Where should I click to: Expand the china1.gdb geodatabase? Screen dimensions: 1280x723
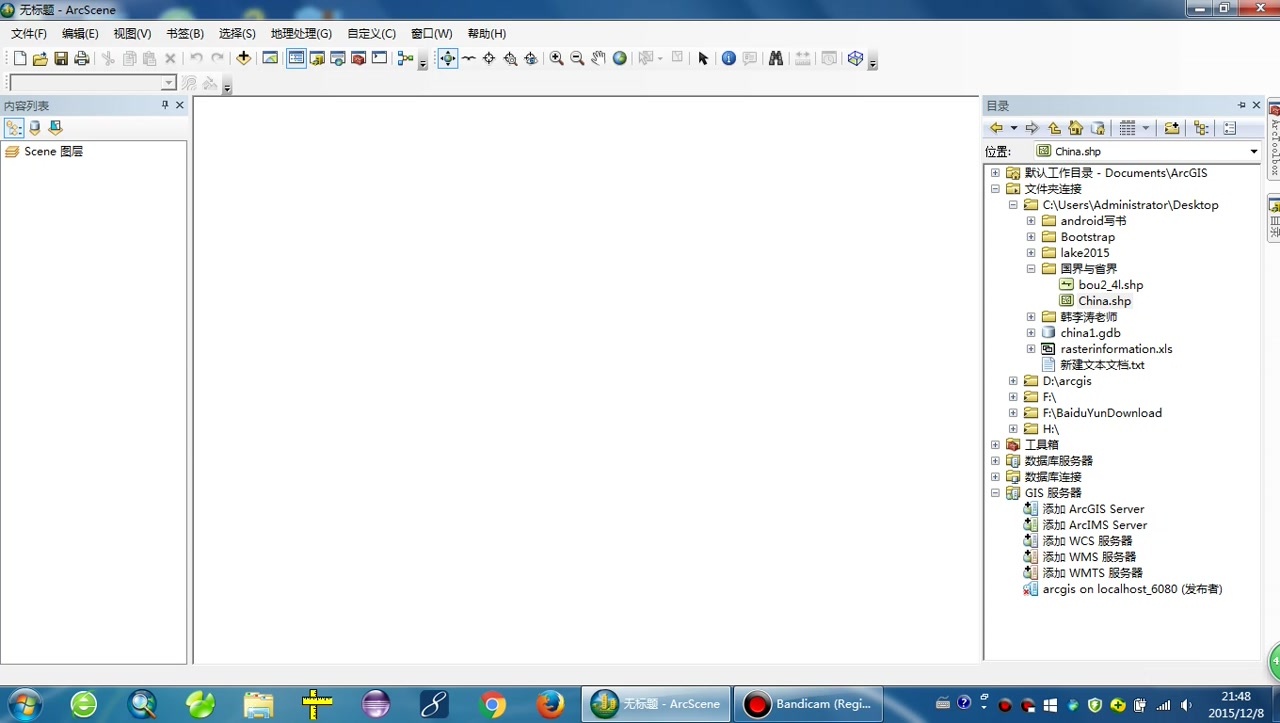coord(1031,333)
